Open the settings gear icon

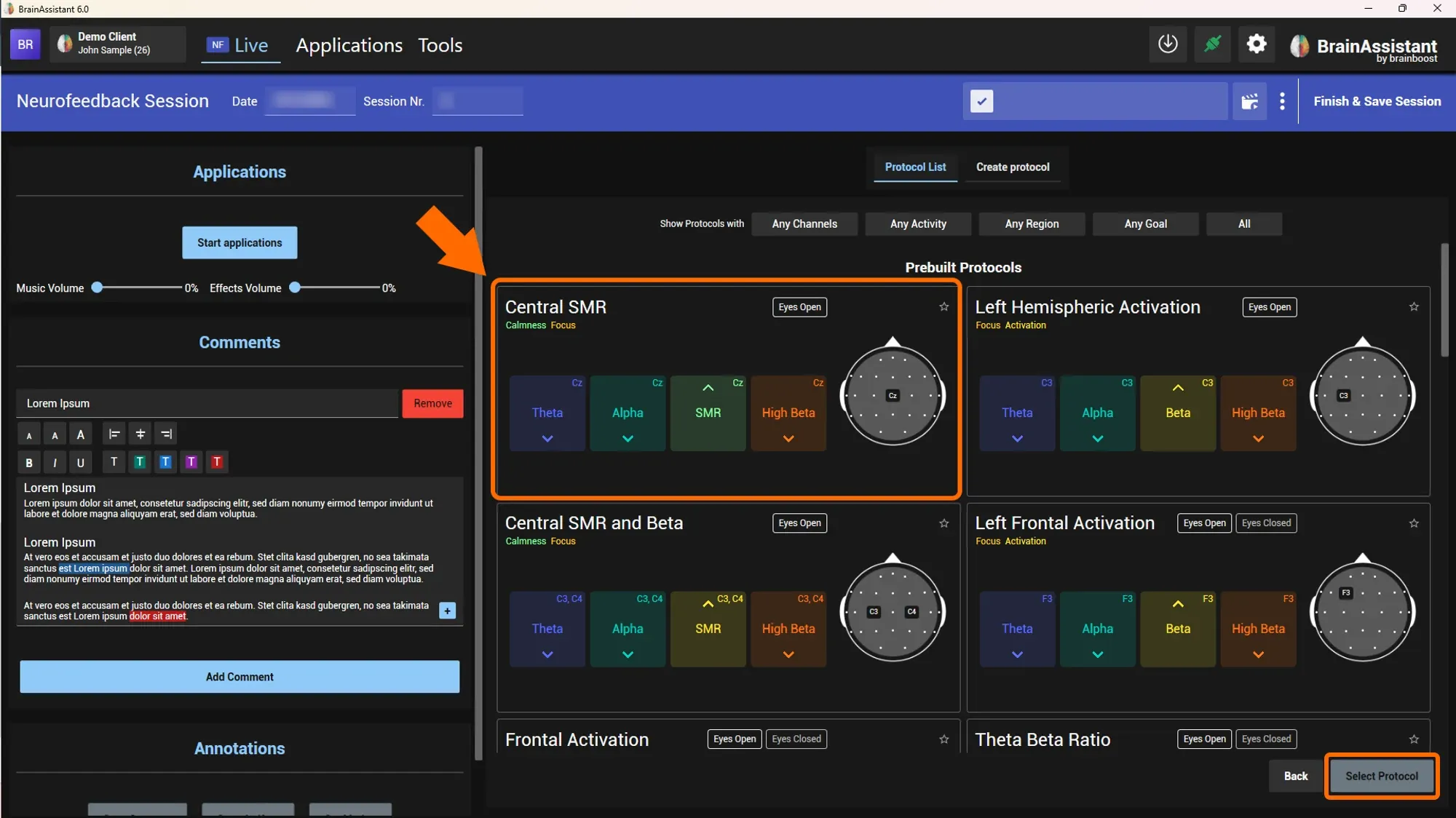1257,44
